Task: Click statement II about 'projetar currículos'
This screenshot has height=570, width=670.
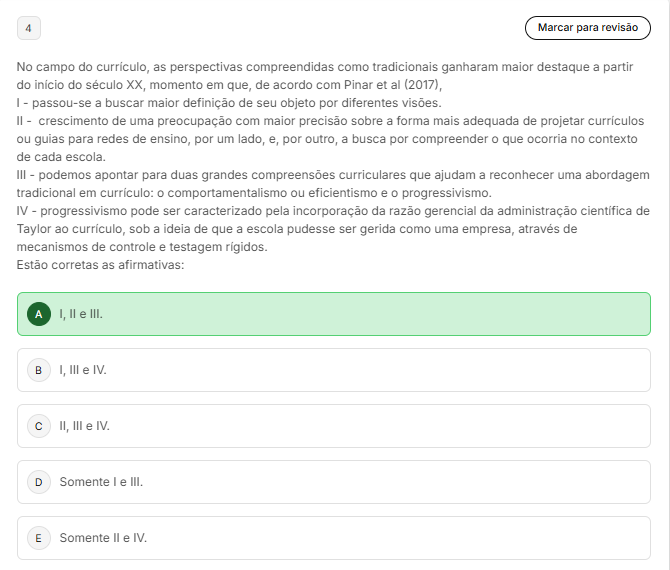Action: tap(330, 139)
